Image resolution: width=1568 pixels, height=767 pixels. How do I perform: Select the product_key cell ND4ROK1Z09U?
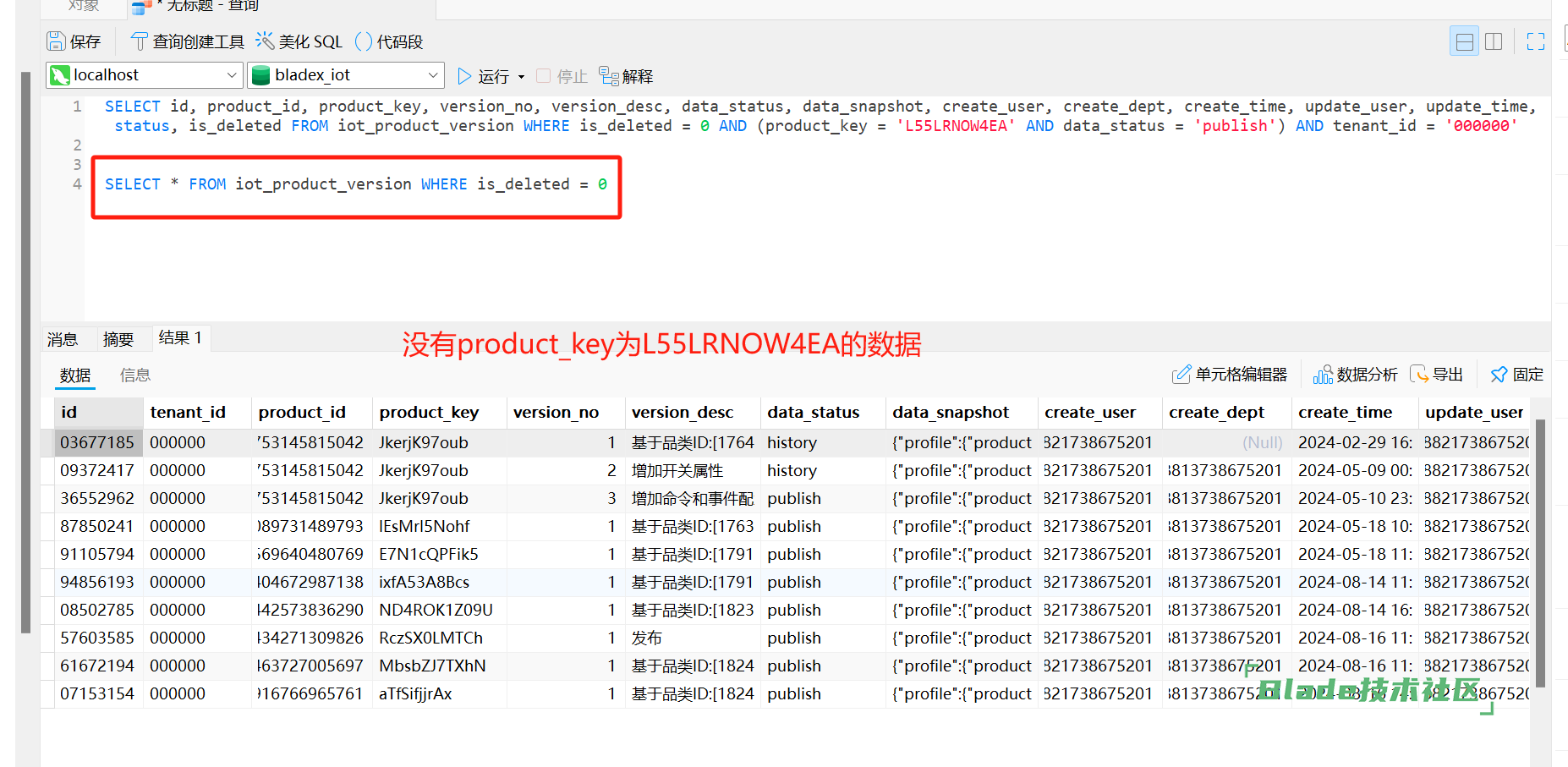click(439, 610)
